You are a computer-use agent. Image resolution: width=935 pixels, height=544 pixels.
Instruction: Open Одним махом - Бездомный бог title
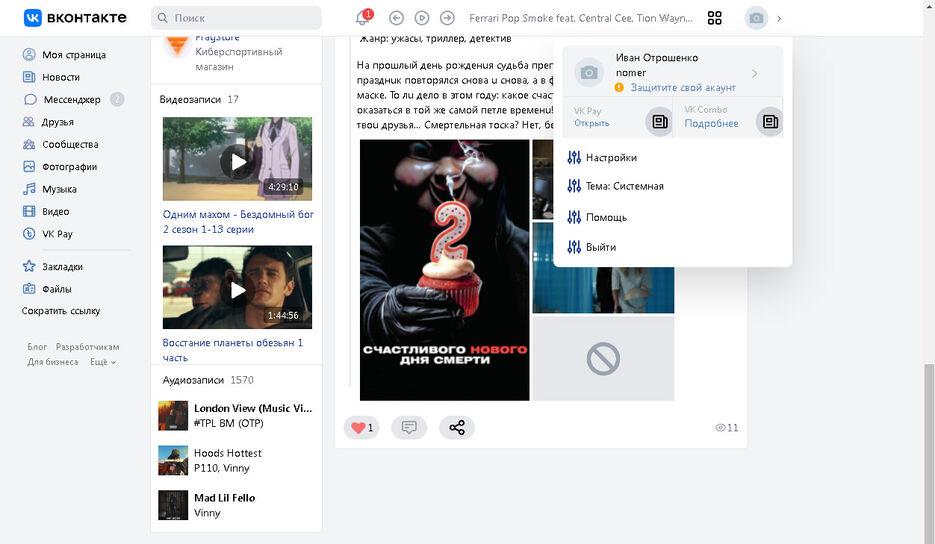(238, 221)
